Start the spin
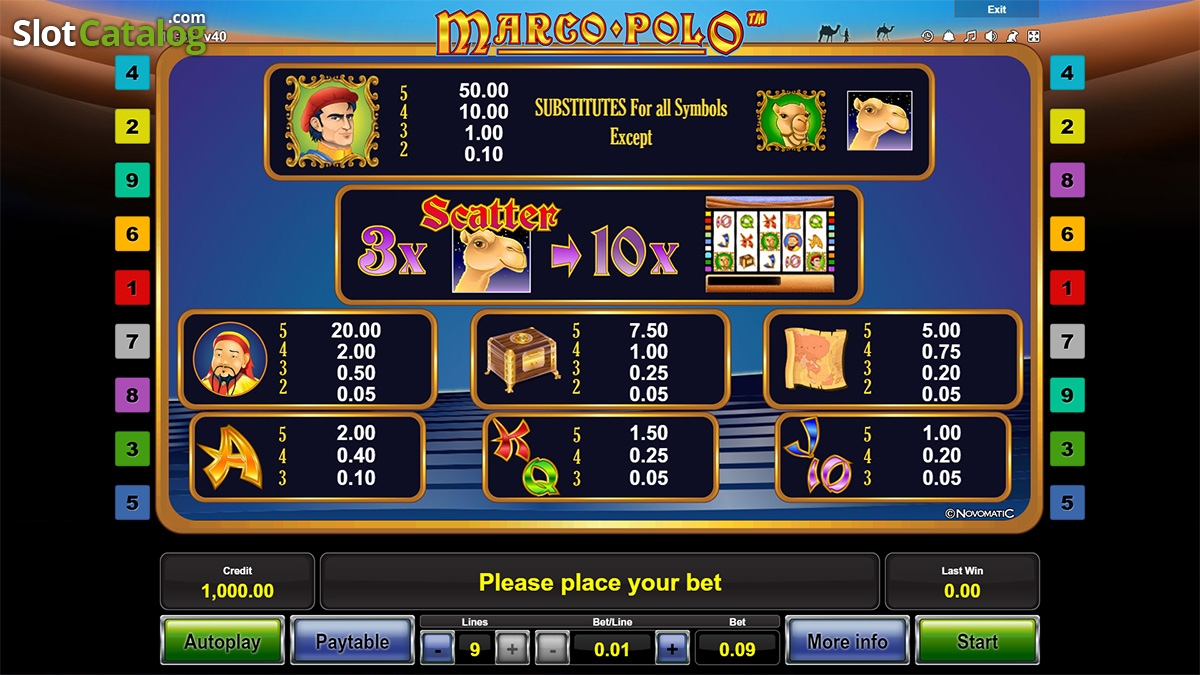This screenshot has width=1200, height=675. click(977, 641)
